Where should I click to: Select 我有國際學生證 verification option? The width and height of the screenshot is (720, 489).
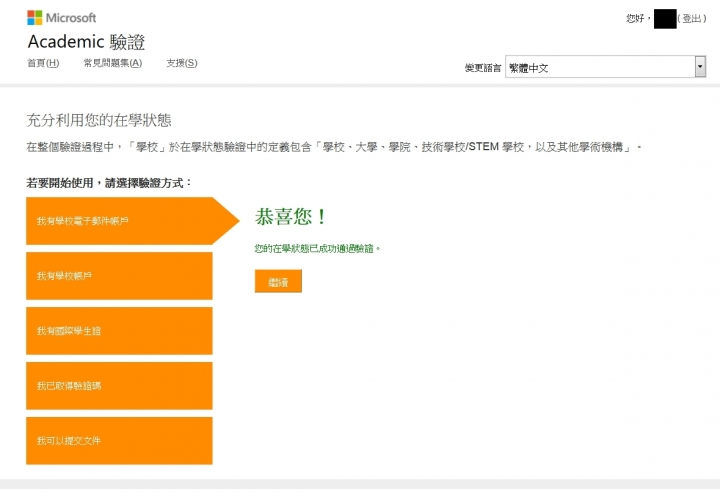click(119, 331)
